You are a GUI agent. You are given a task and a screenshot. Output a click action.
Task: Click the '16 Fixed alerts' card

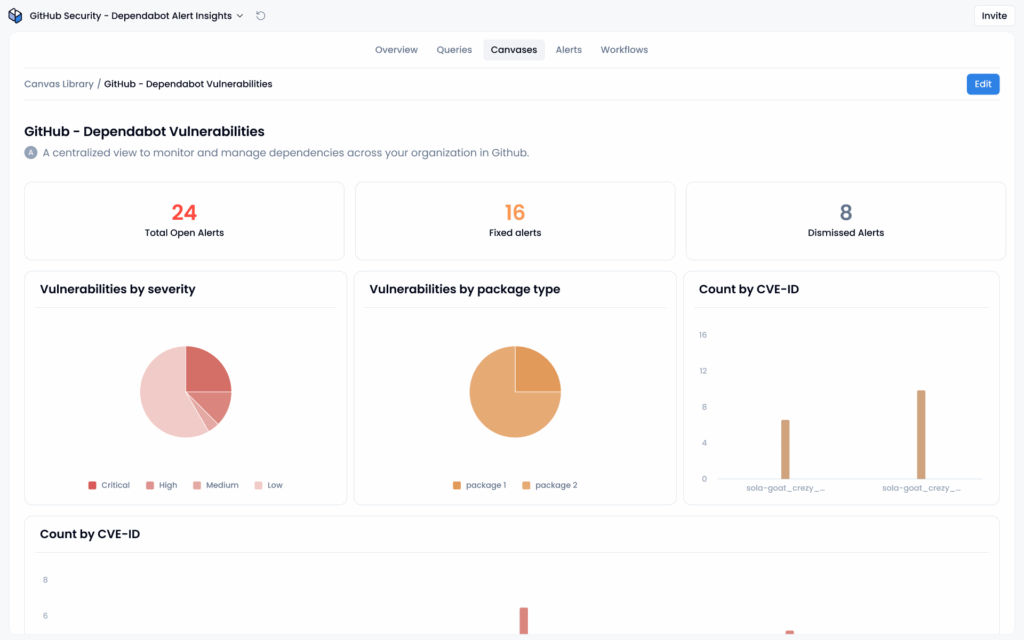515,220
